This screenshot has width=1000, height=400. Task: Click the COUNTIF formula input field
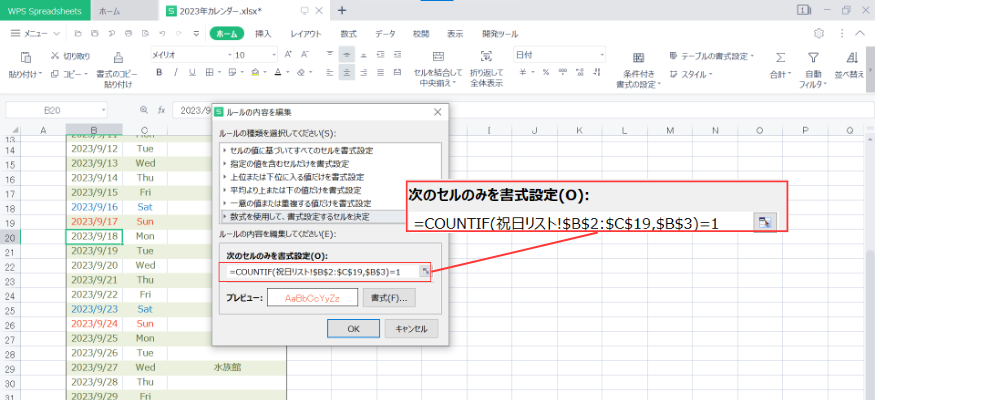coord(321,272)
